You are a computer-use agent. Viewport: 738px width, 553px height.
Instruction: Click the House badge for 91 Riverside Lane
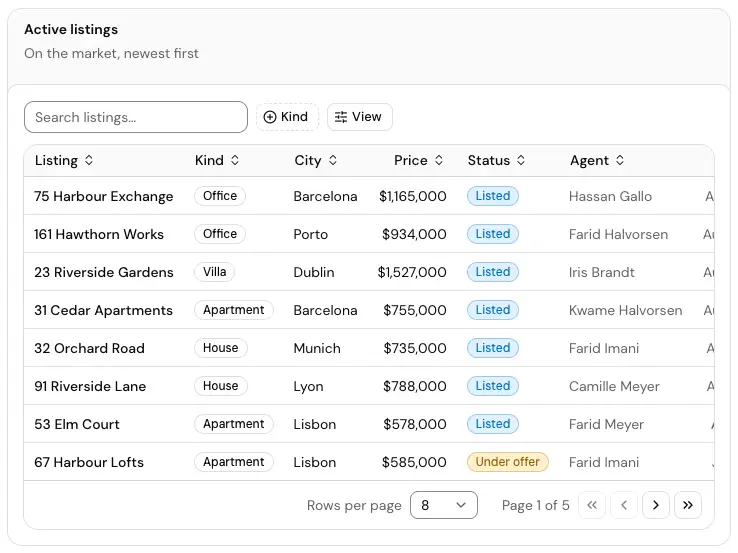221,386
